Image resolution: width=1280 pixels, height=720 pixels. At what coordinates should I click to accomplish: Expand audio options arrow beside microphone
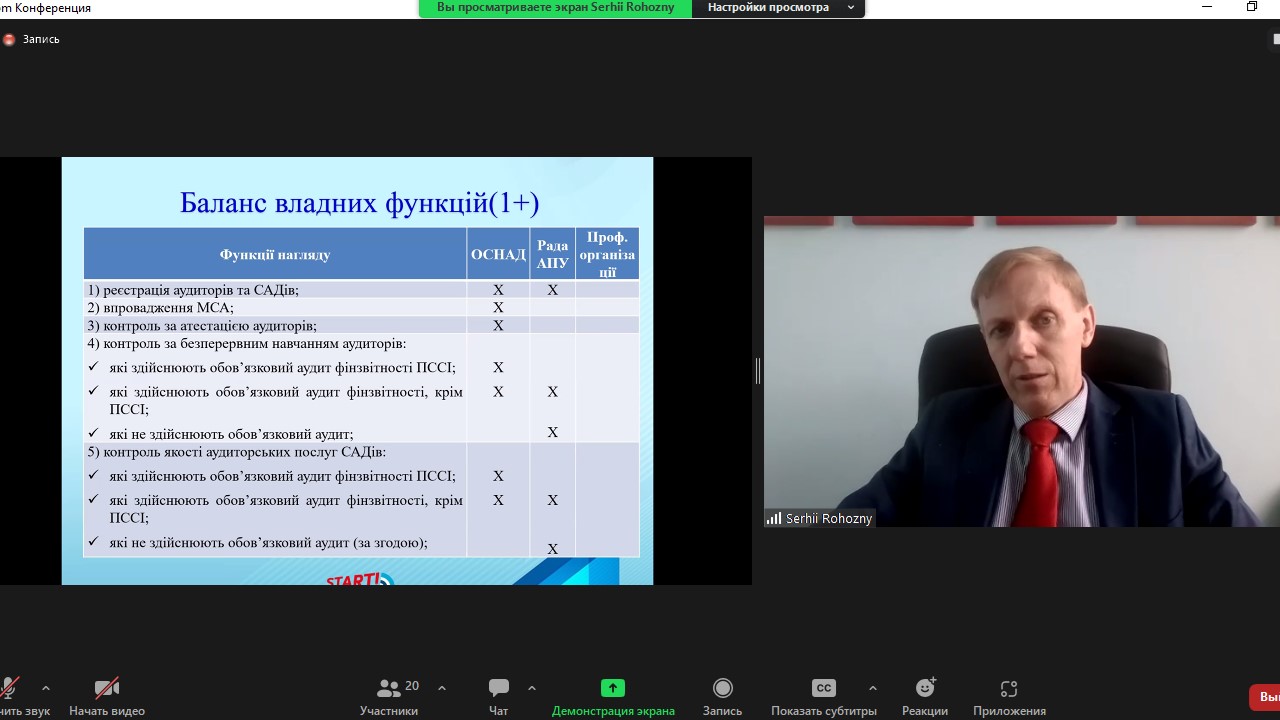[45, 688]
